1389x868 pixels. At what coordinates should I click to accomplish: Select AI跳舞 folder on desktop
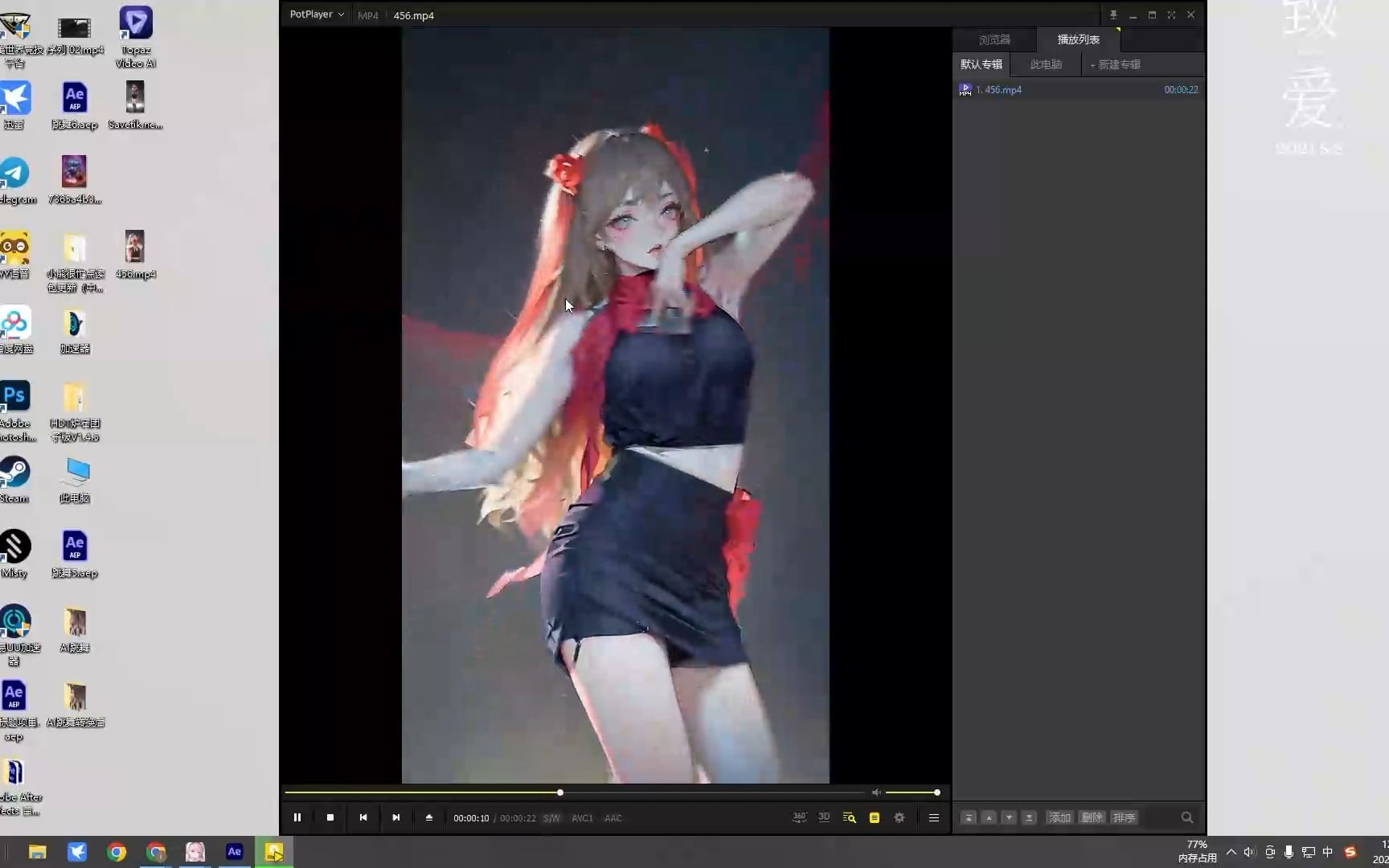coord(75,628)
